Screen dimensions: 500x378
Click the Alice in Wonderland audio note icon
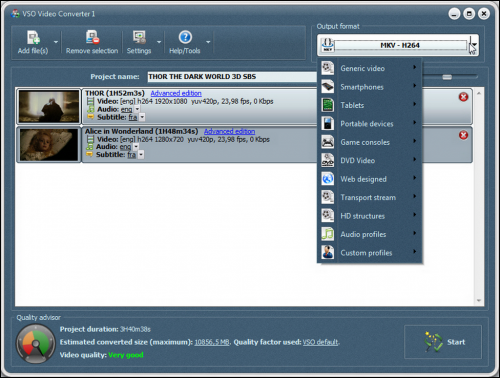pos(90,147)
